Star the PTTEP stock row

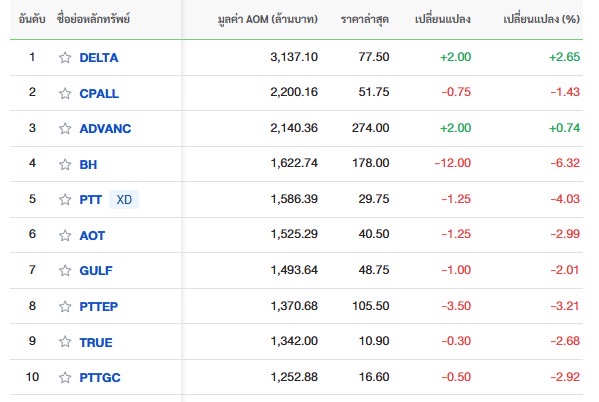tap(65, 306)
